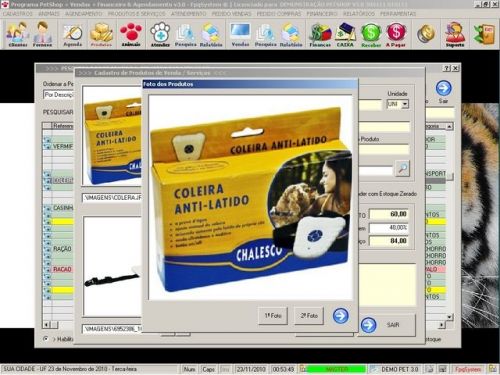The width and height of the screenshot is (500, 375).
Task: Click the status bar icon left of MASTER
Action: (303, 369)
